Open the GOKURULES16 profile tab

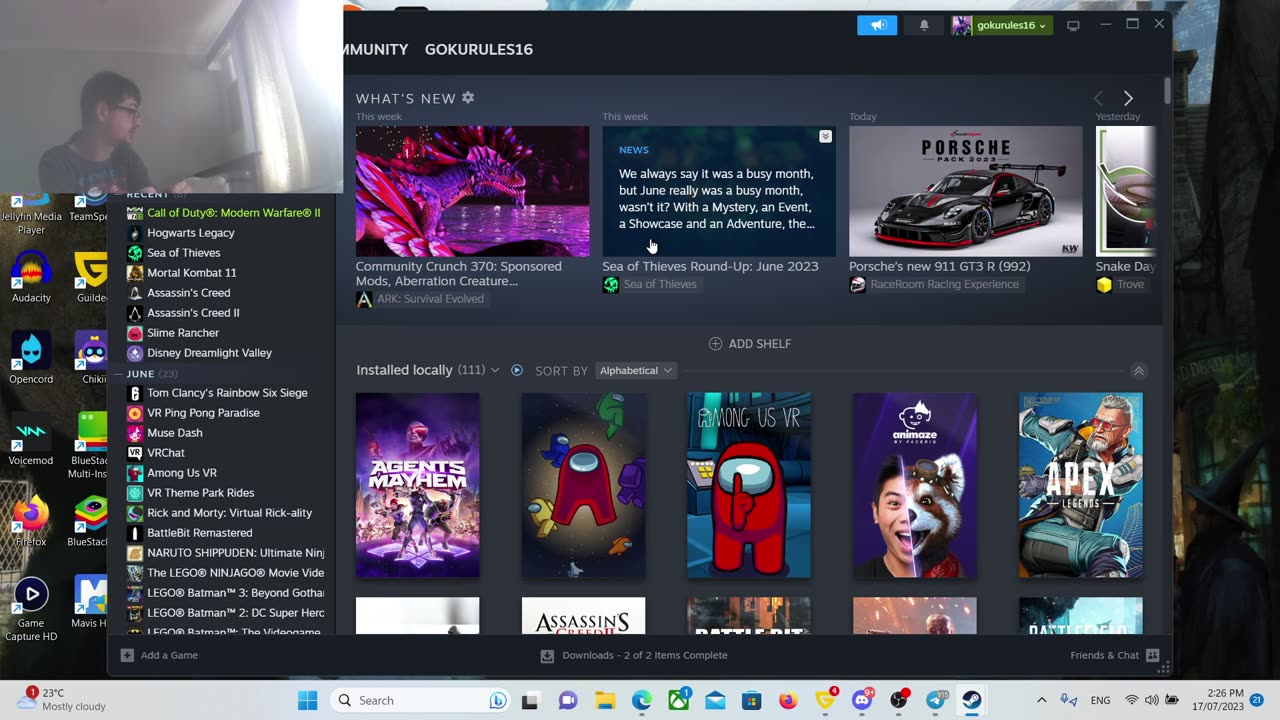click(478, 49)
